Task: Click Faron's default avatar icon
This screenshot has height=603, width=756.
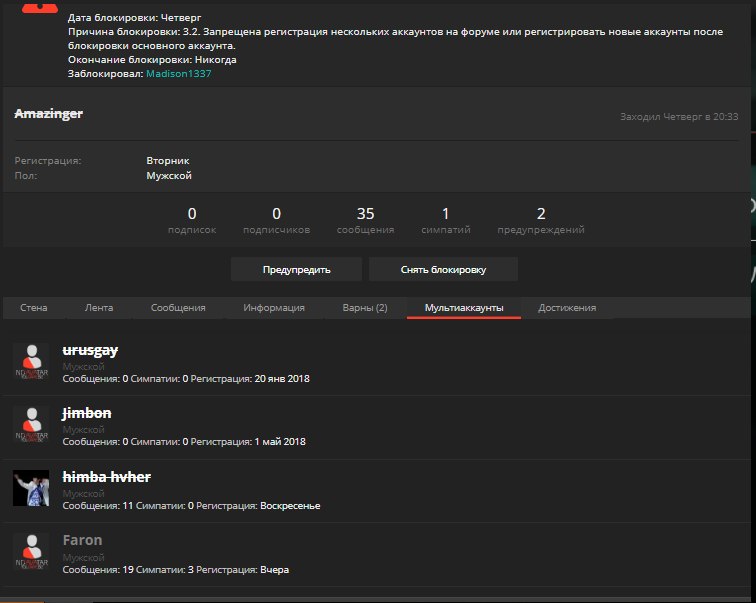Action: (32, 552)
